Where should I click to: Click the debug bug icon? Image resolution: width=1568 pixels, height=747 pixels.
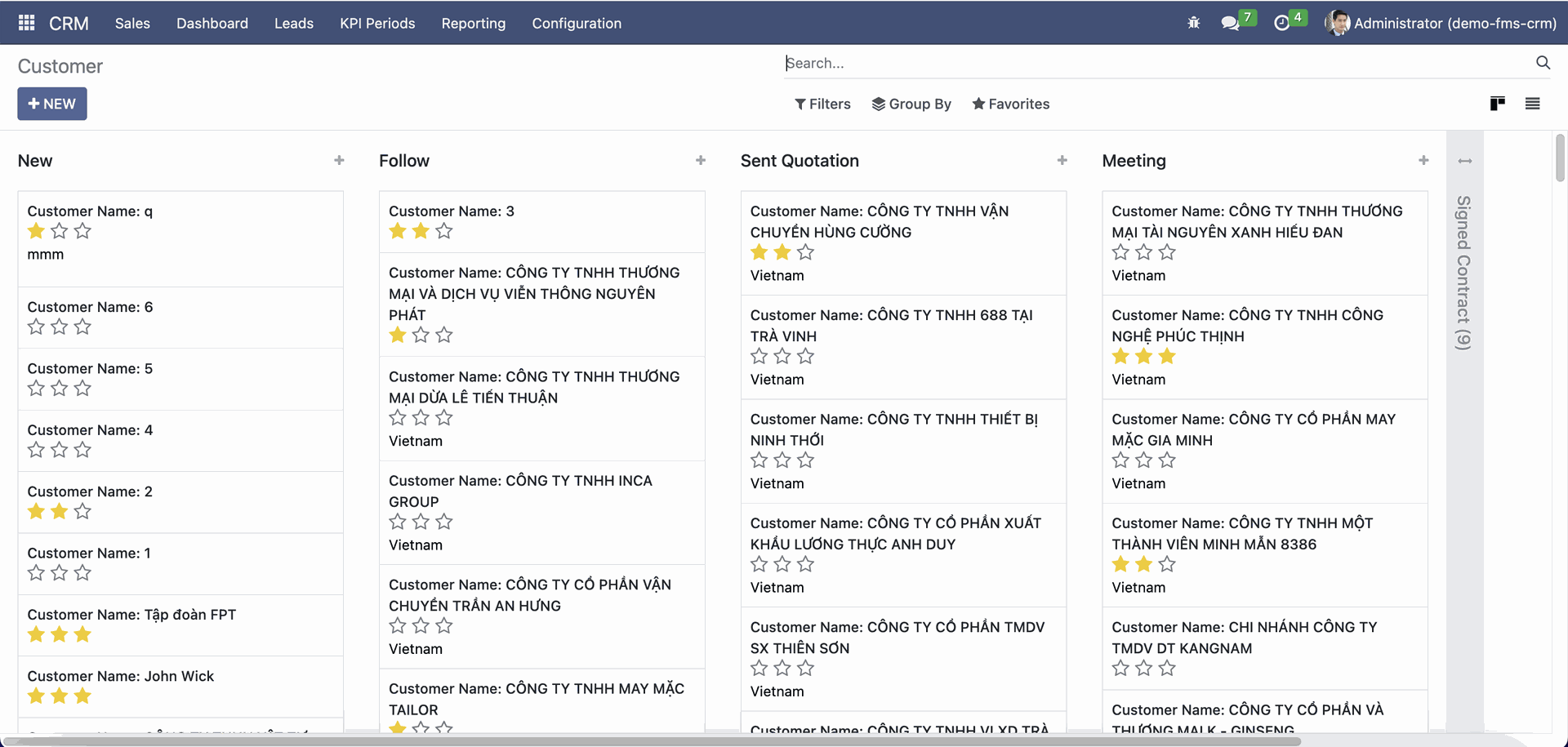[x=1193, y=23]
